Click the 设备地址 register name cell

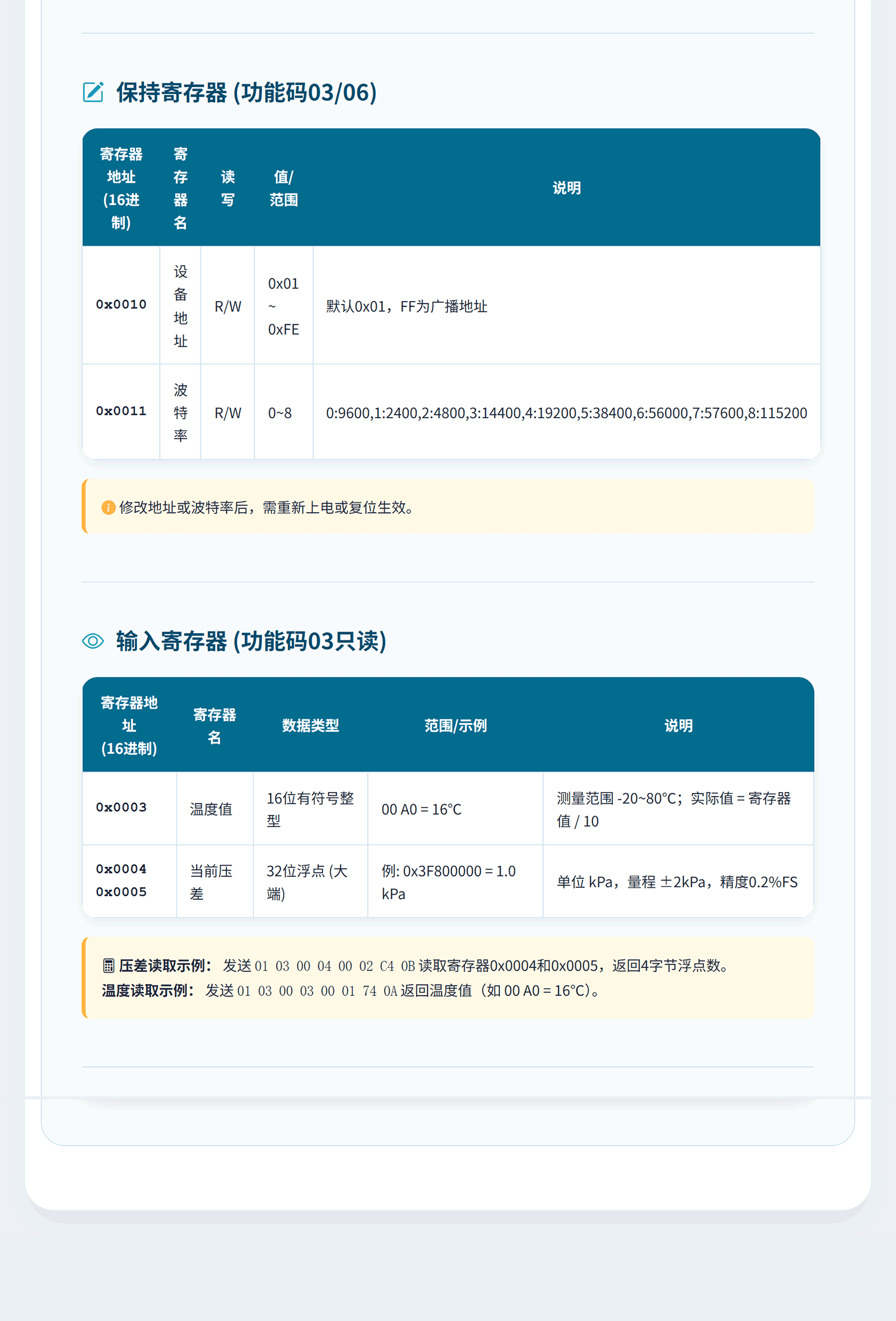(x=180, y=306)
